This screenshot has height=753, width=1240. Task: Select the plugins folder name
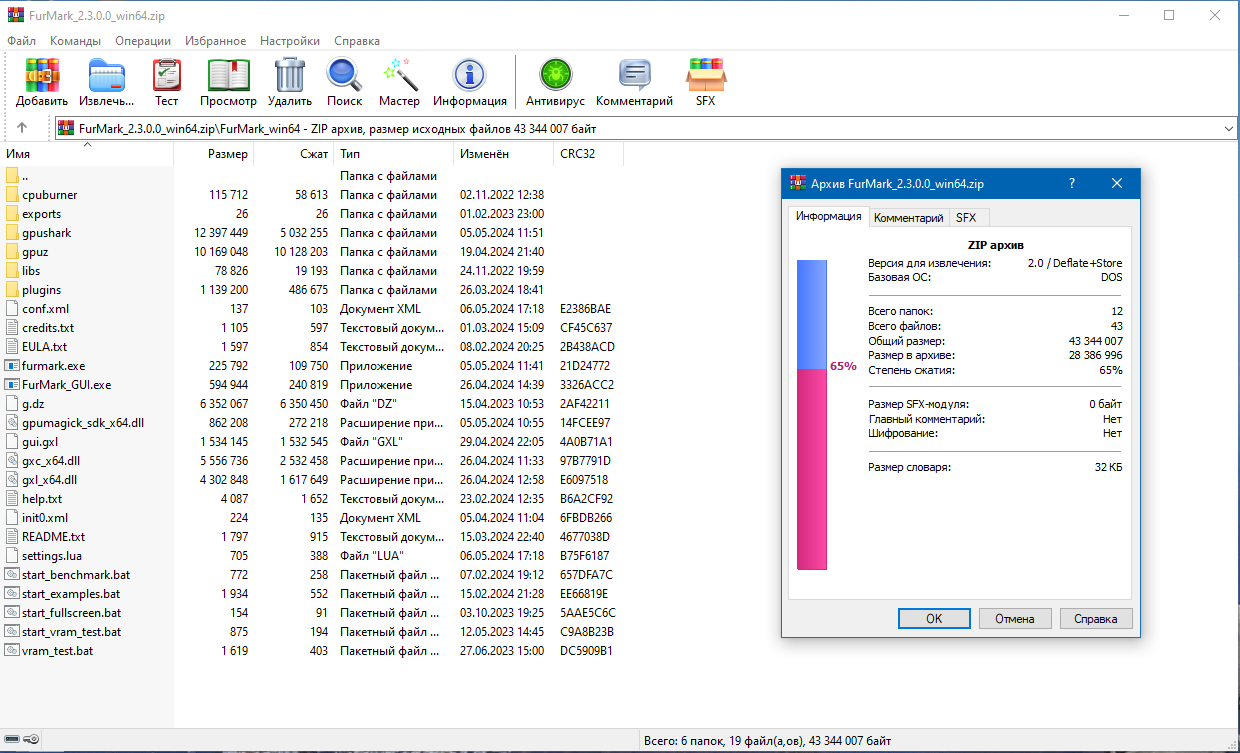(x=42, y=290)
